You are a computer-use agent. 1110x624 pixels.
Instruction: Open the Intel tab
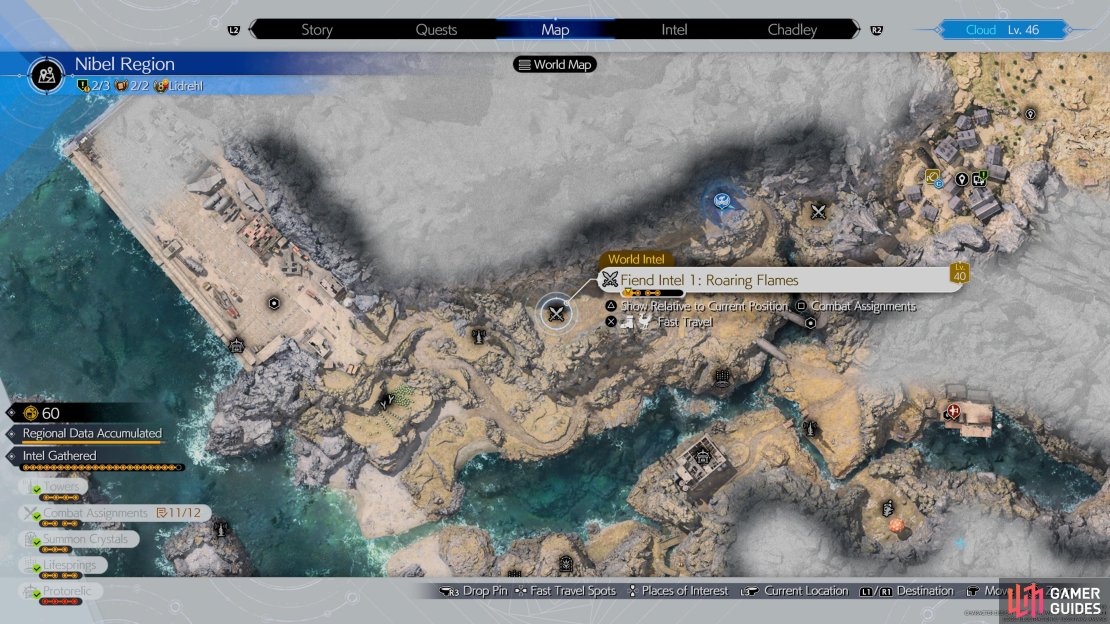click(674, 30)
